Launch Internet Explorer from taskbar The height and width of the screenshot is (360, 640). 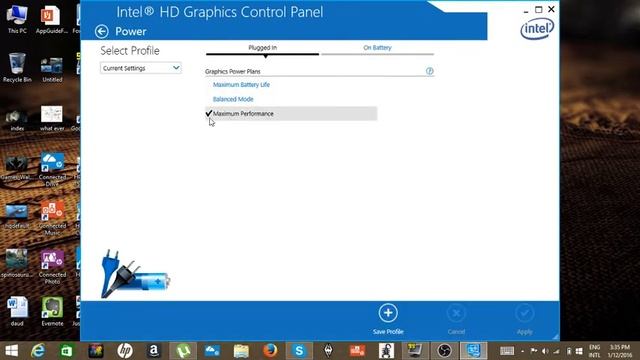click(x=38, y=351)
